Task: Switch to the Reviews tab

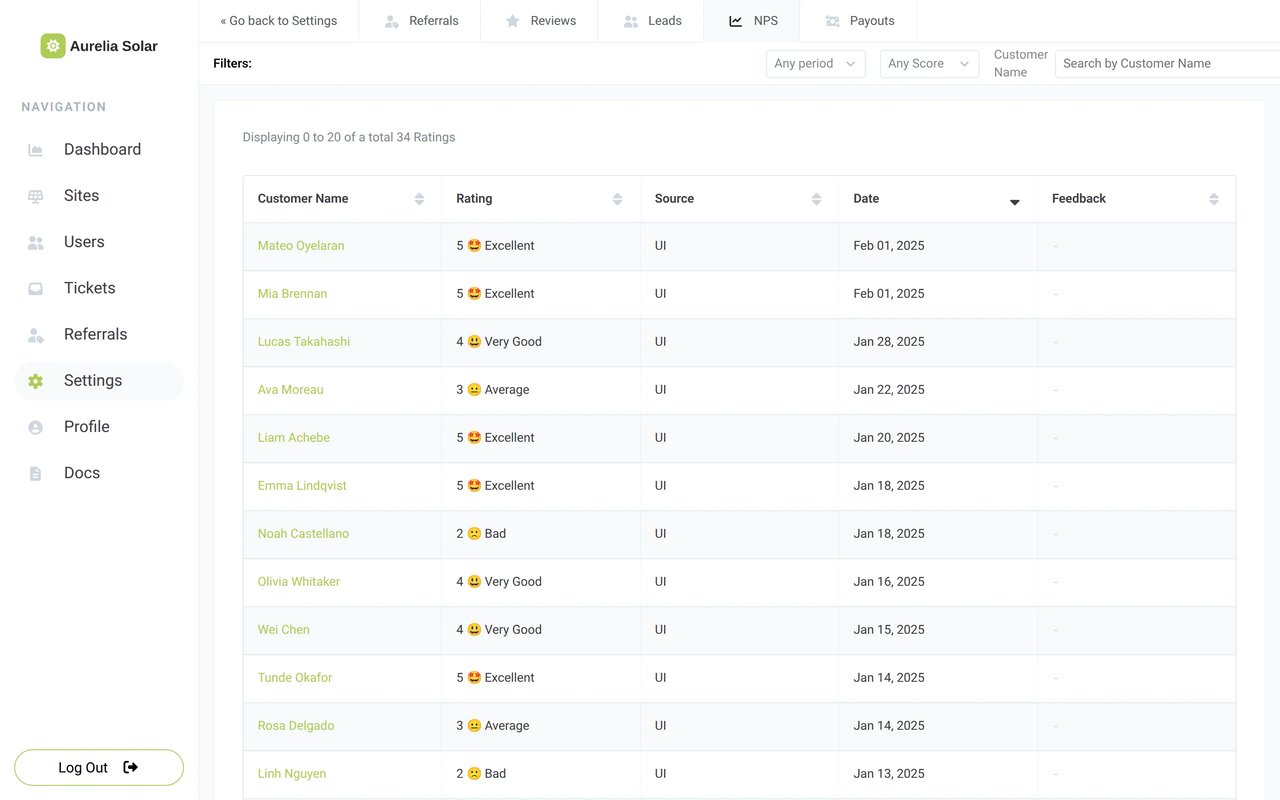Action: coord(540,21)
